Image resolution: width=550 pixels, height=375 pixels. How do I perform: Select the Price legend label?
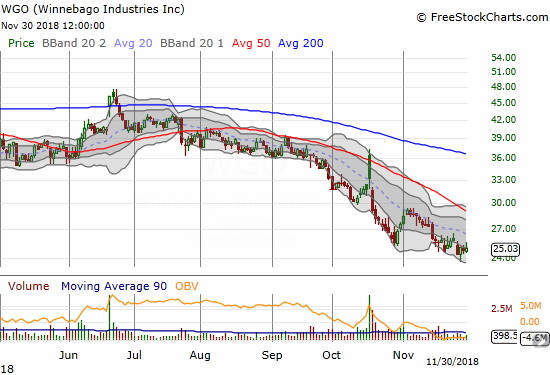point(21,43)
